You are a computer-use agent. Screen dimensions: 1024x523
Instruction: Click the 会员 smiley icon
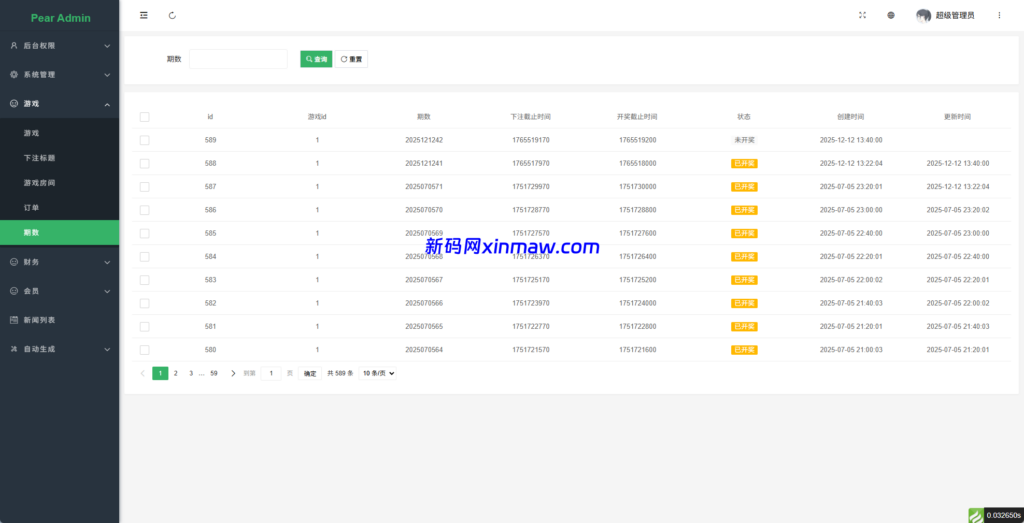click(x=14, y=291)
